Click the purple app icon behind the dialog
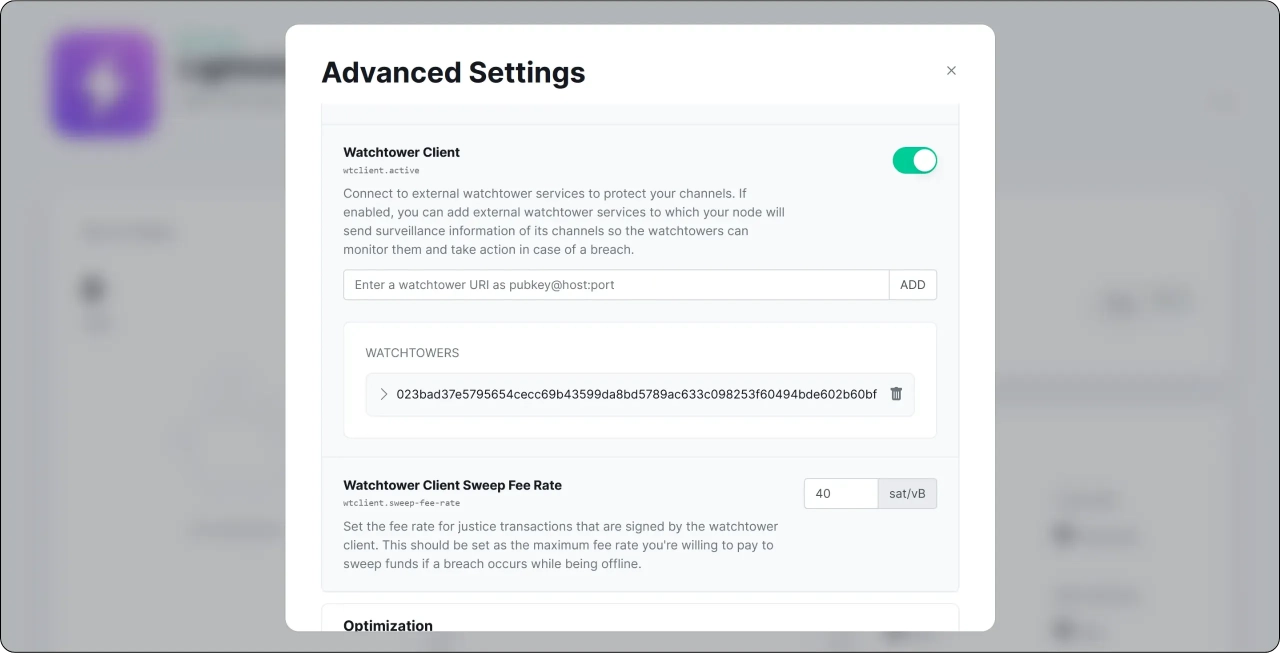1280x653 pixels. click(x=104, y=84)
